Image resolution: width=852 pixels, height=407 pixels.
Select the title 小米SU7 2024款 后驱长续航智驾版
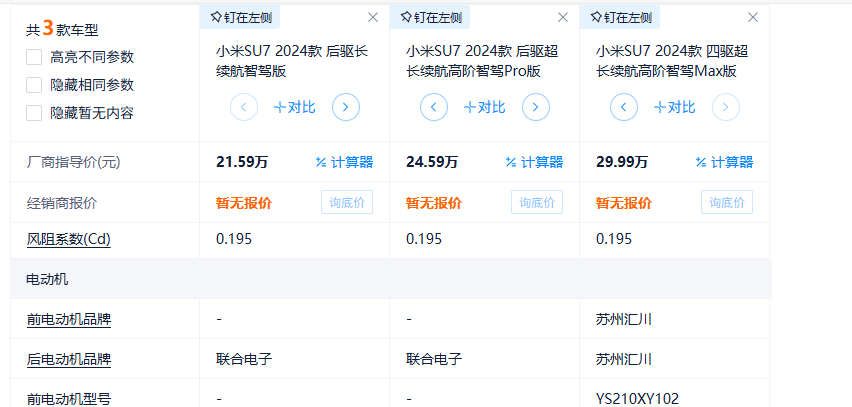tap(292, 61)
